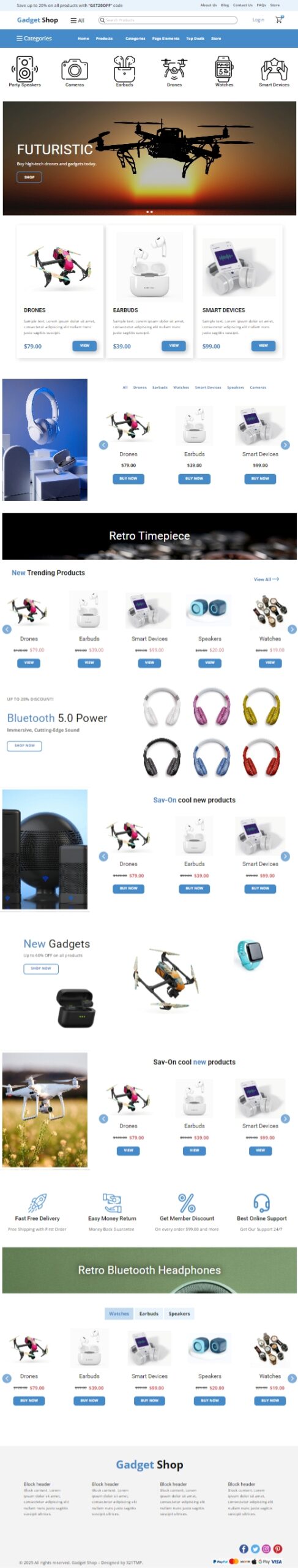Viewport: 298px width, 1568px height.
Task: Open Top Deals menu item
Action: [195, 38]
